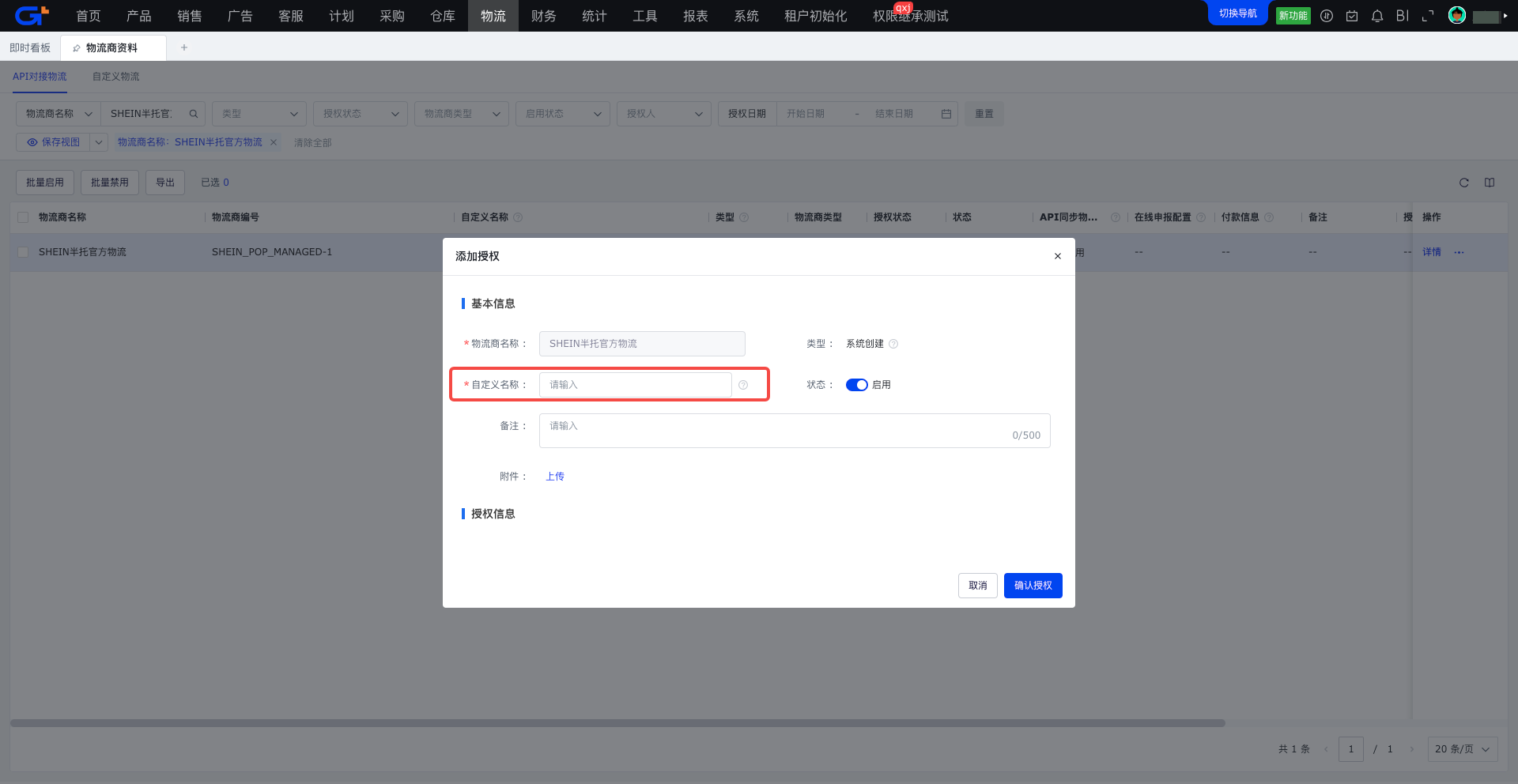
Task: Click the pin icon on 物流商资料 tab
Action: coord(77,48)
